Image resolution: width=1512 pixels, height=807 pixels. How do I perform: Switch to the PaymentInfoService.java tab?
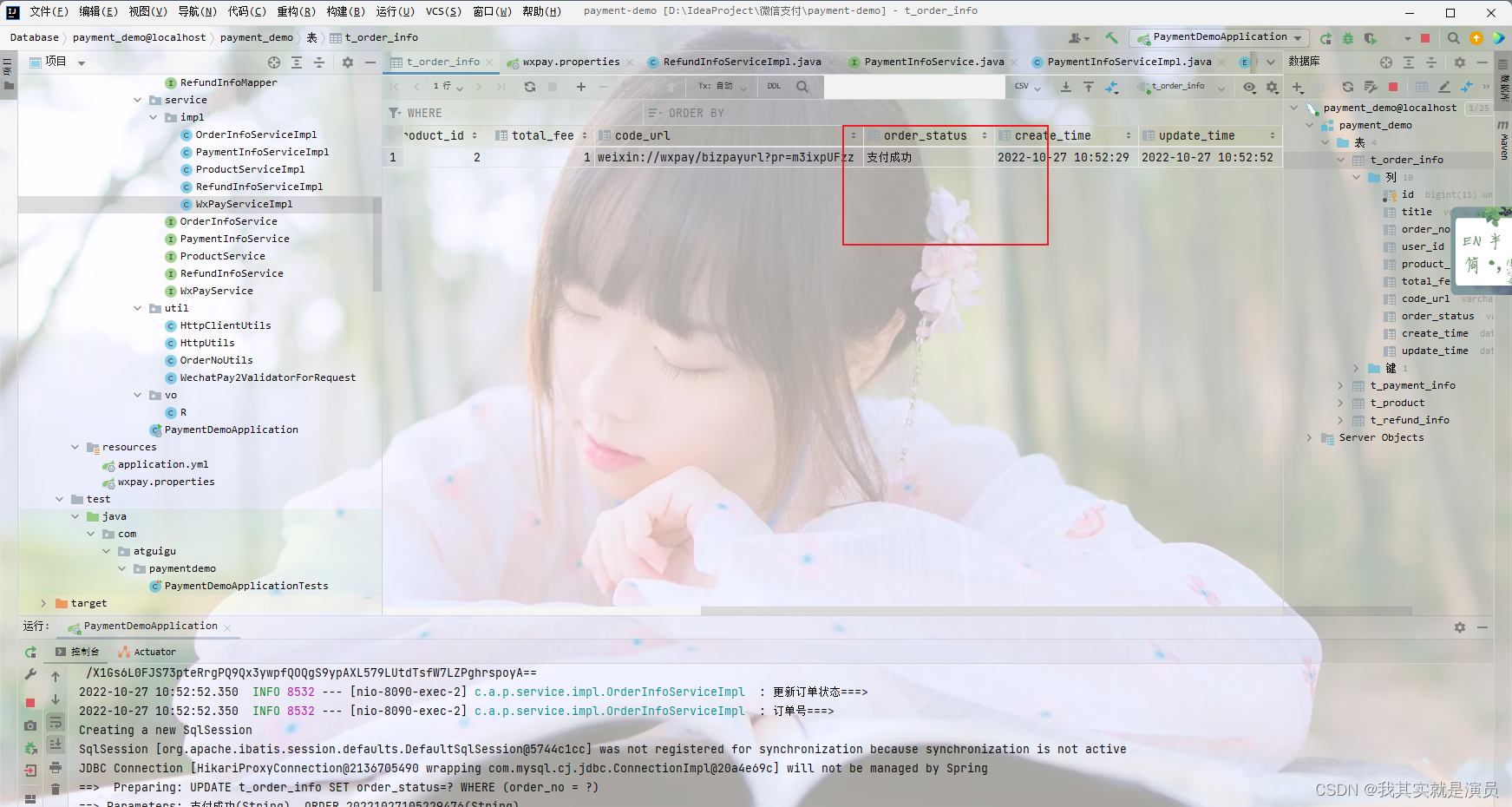point(934,62)
